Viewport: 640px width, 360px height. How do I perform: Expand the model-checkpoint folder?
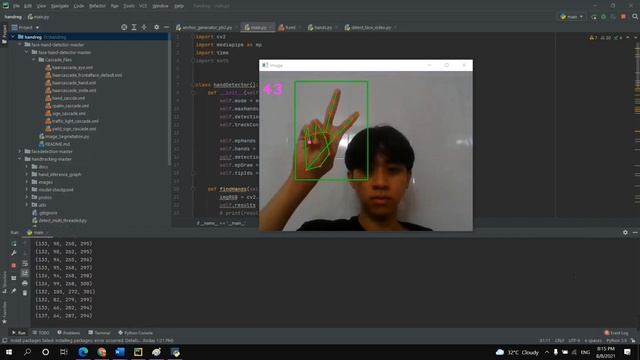tap(27, 190)
